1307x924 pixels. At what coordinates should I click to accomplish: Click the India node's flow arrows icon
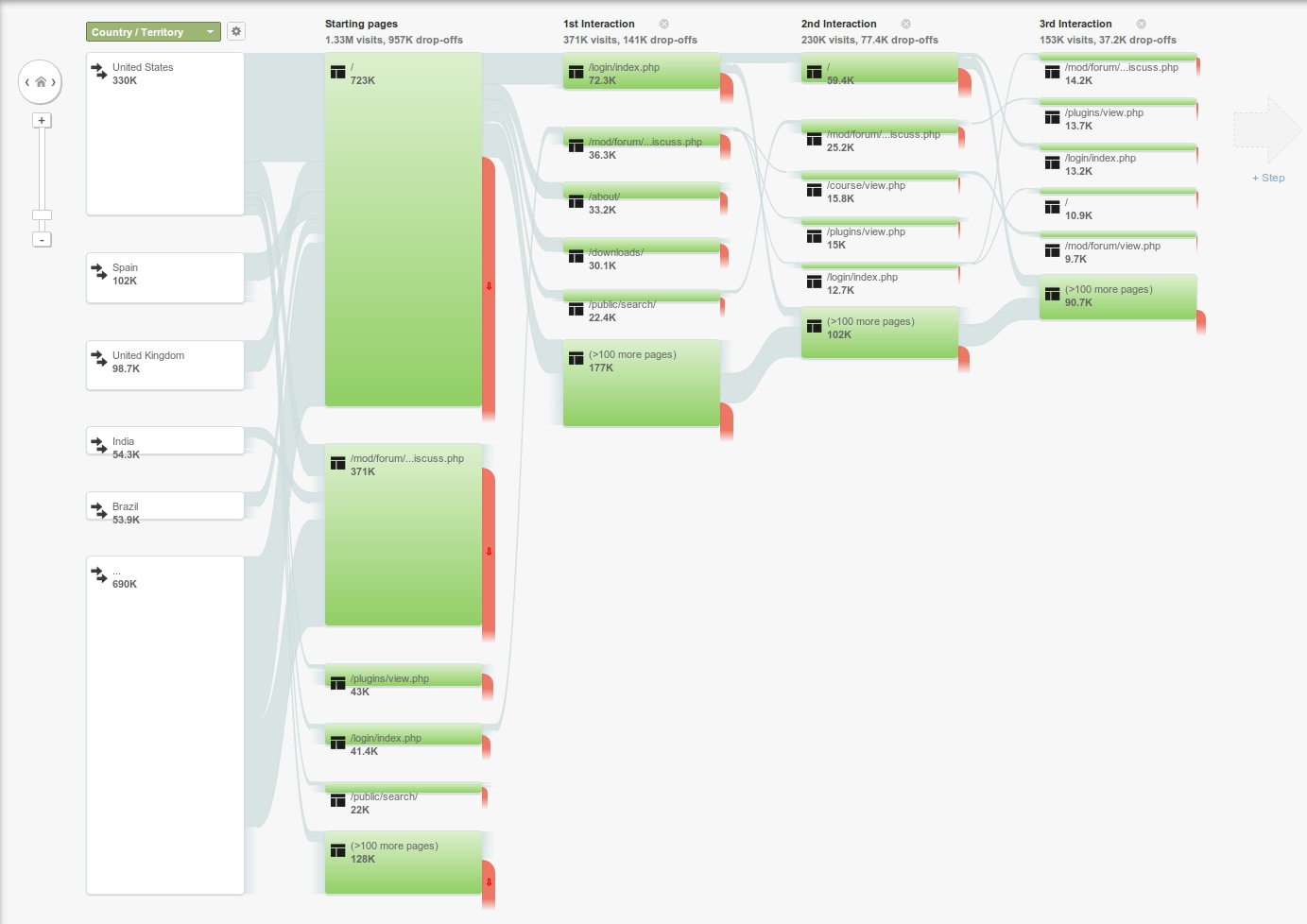99,442
